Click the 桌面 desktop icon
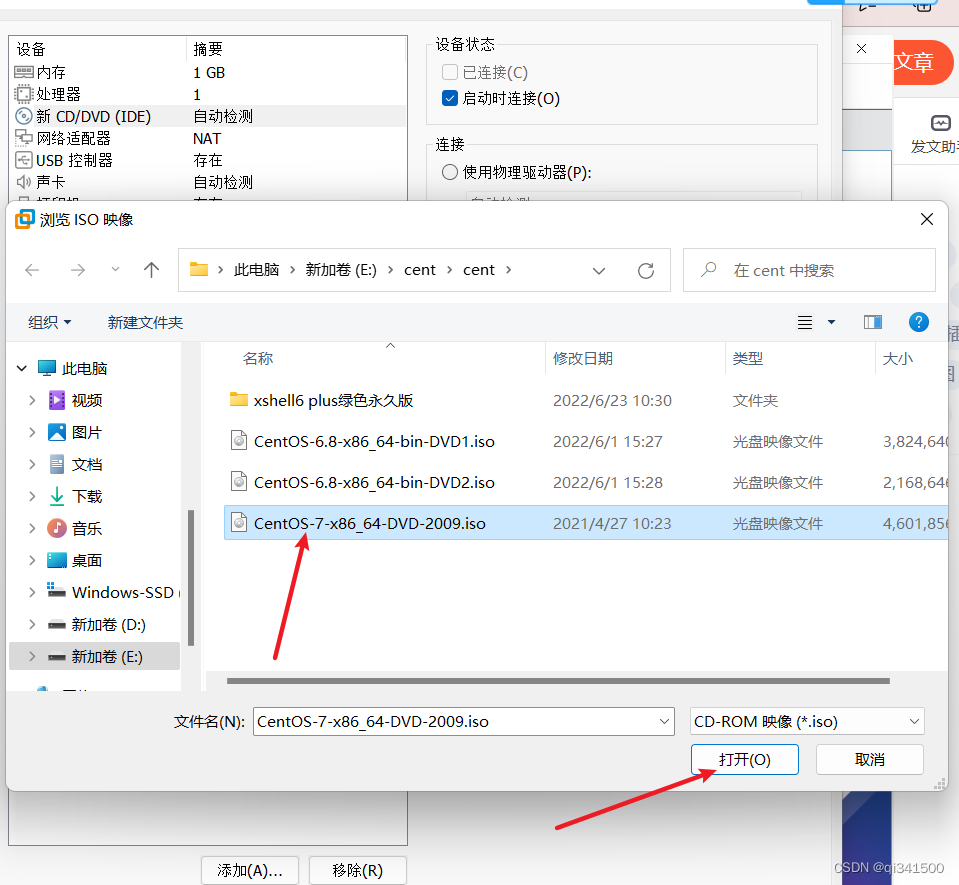The image size is (959, 885). pos(57,560)
